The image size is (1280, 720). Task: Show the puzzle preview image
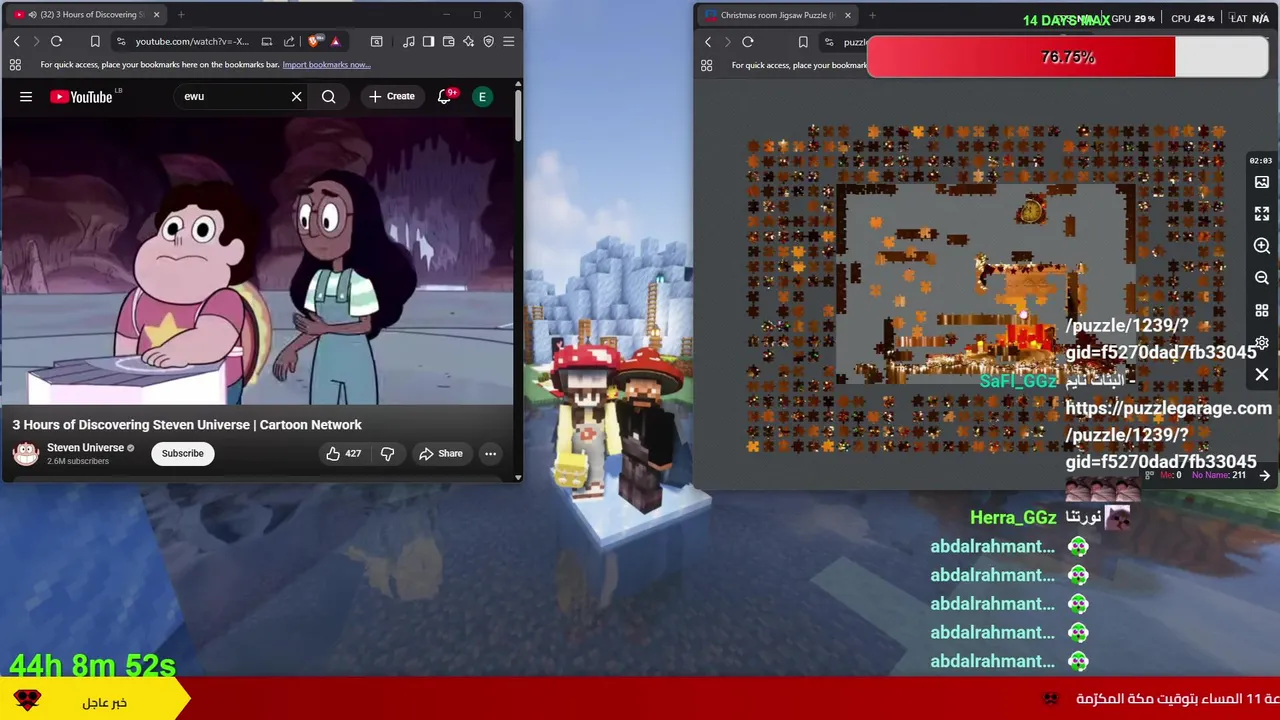point(1262,182)
